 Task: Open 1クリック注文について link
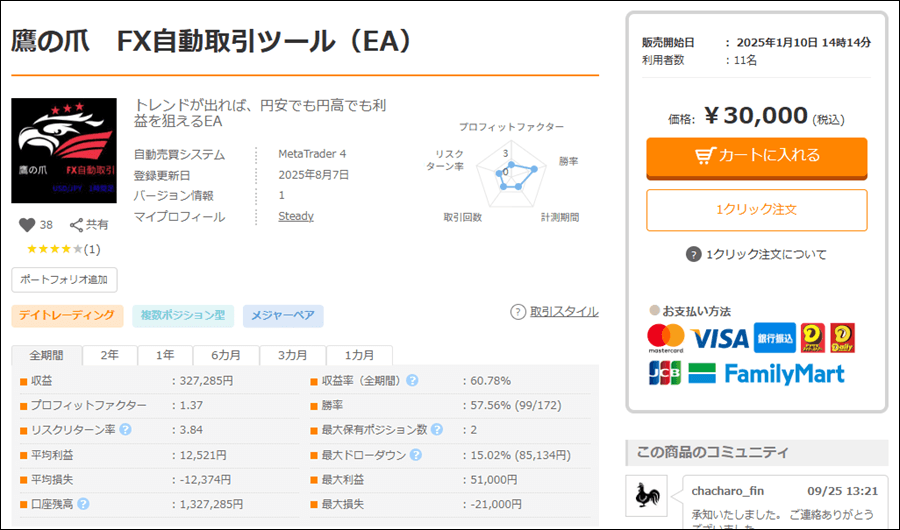point(766,254)
